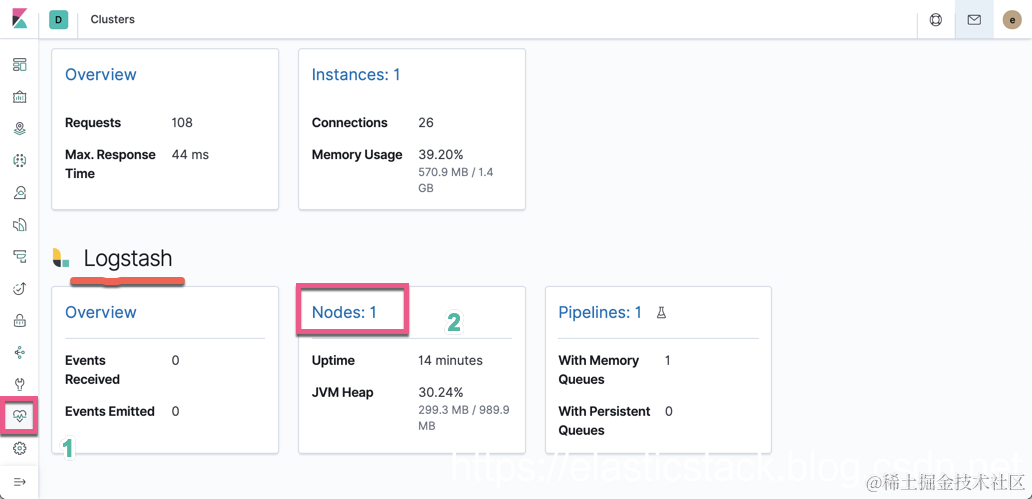Open the Metrics infrastructure icon

click(20, 192)
